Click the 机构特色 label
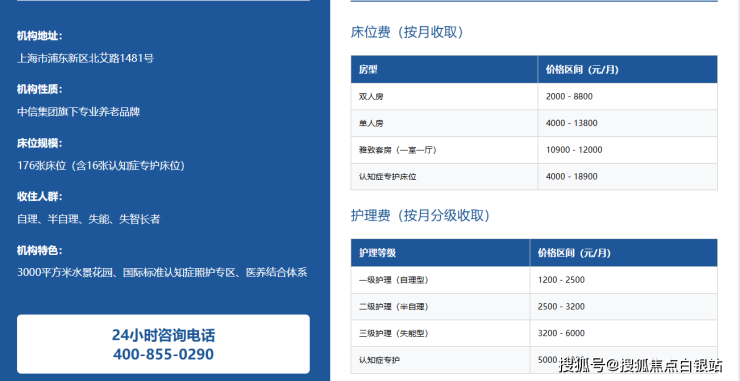This screenshot has height=381, width=740. (x=39, y=250)
